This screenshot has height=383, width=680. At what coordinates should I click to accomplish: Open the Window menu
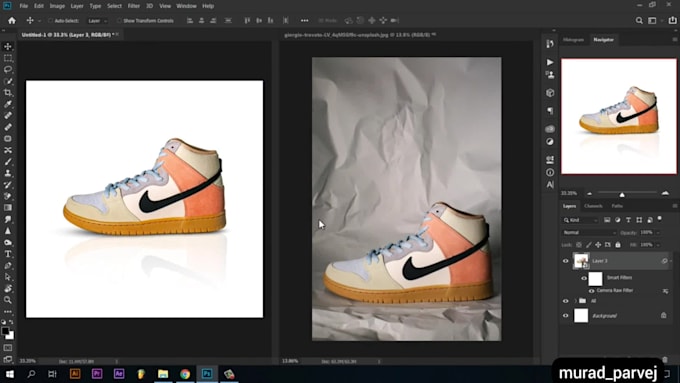point(186,6)
